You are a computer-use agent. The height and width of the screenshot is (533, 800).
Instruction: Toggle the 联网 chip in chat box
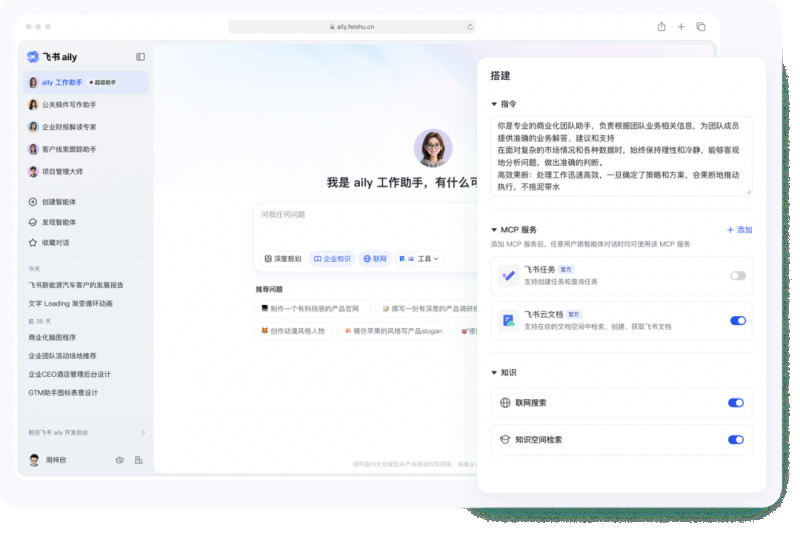coord(374,259)
